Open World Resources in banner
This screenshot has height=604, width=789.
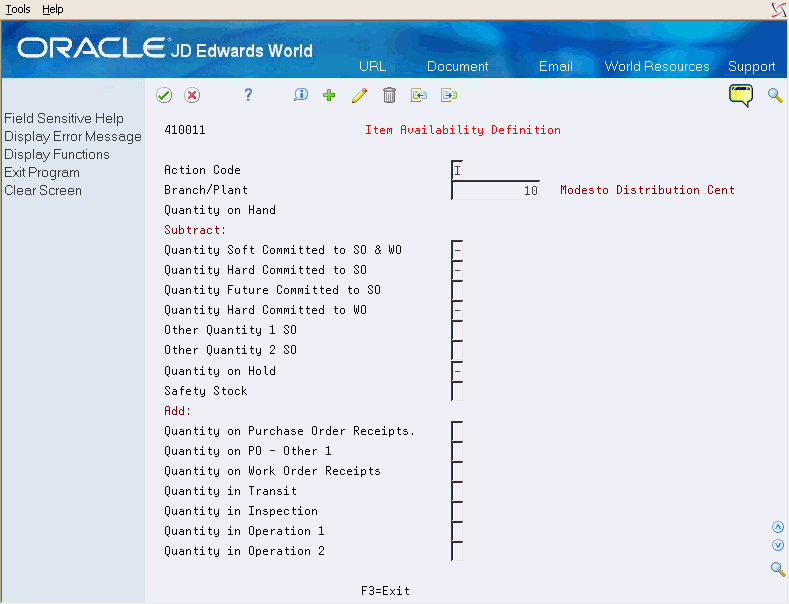pos(657,66)
